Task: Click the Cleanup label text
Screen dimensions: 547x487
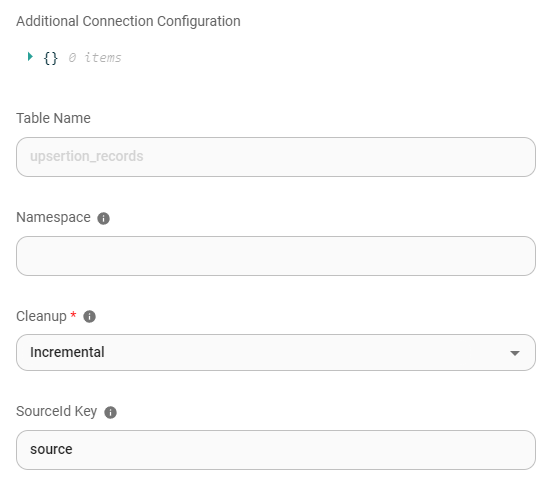Action: pos(41,316)
